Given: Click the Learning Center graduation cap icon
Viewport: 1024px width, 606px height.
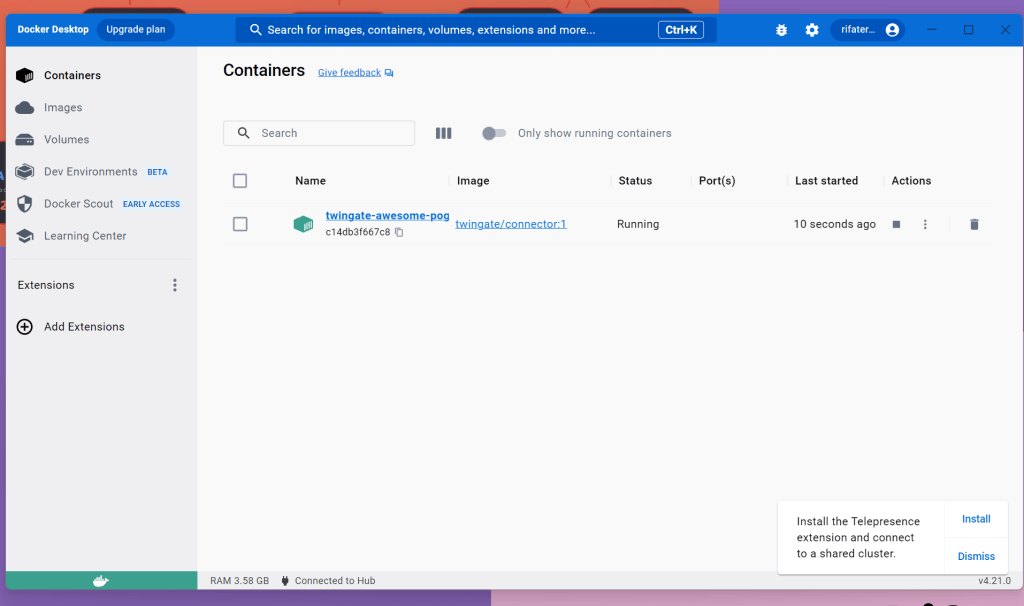Looking at the screenshot, I should (x=25, y=236).
